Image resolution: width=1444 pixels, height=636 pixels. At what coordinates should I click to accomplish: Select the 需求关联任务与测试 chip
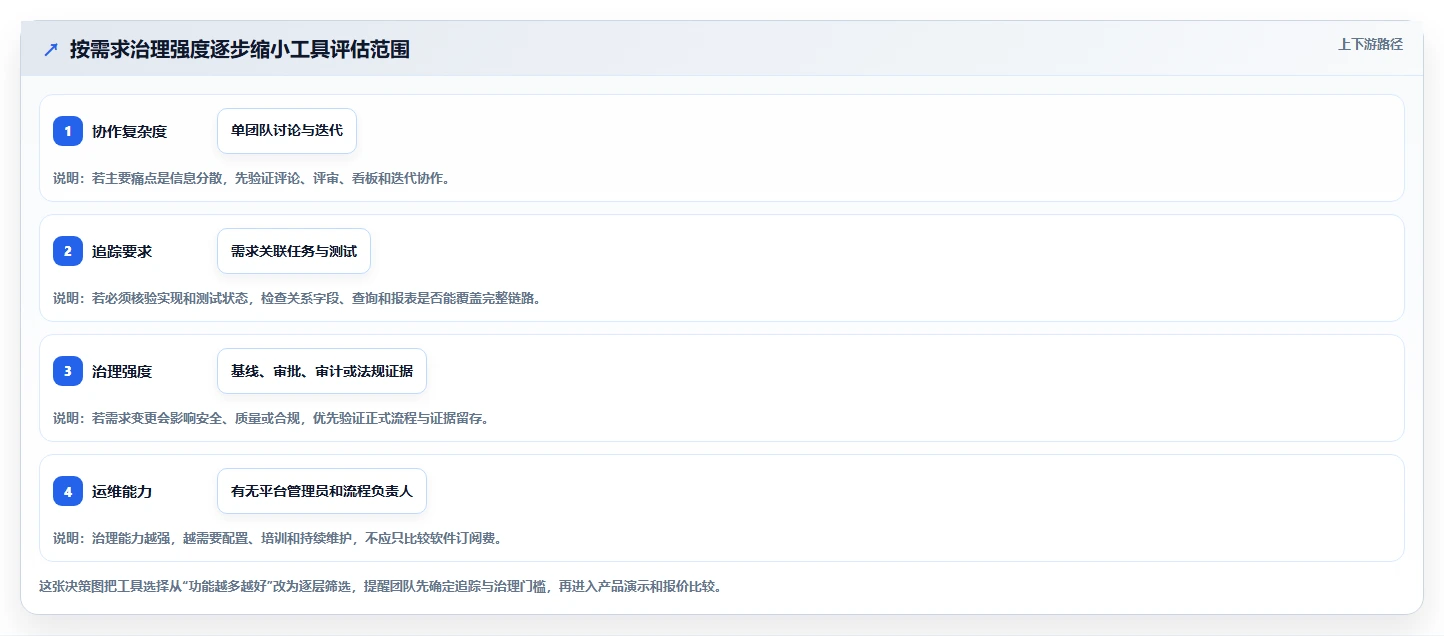coord(294,251)
